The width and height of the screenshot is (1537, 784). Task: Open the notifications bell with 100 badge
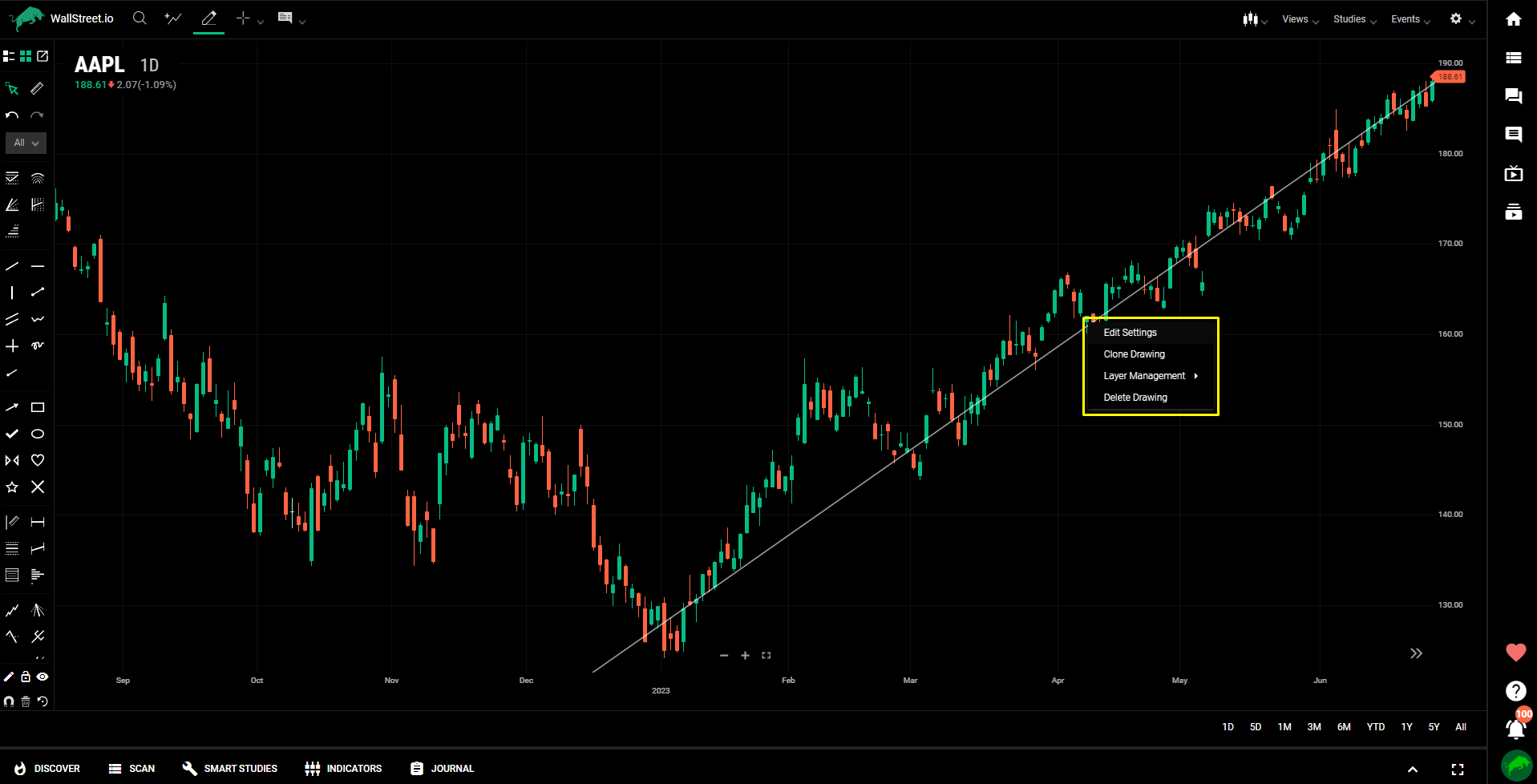[1515, 728]
